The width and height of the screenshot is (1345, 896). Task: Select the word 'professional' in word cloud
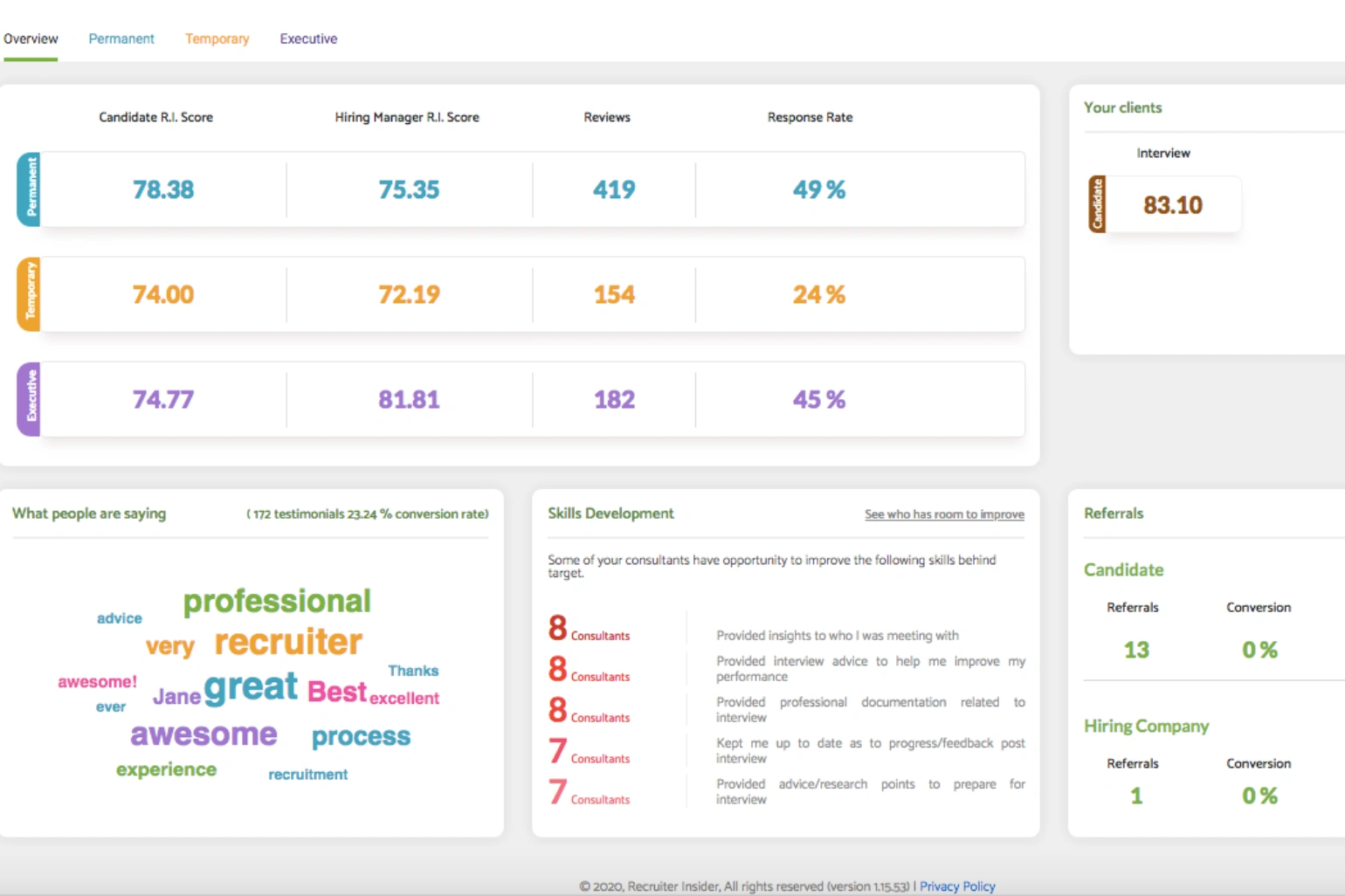[277, 601]
